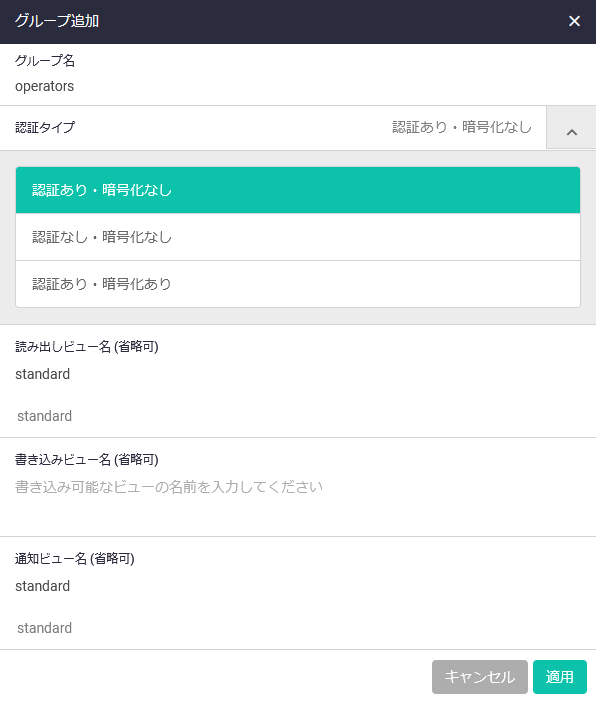Click the 適用 button
Viewport: 596px width, 704px height.
pos(560,677)
